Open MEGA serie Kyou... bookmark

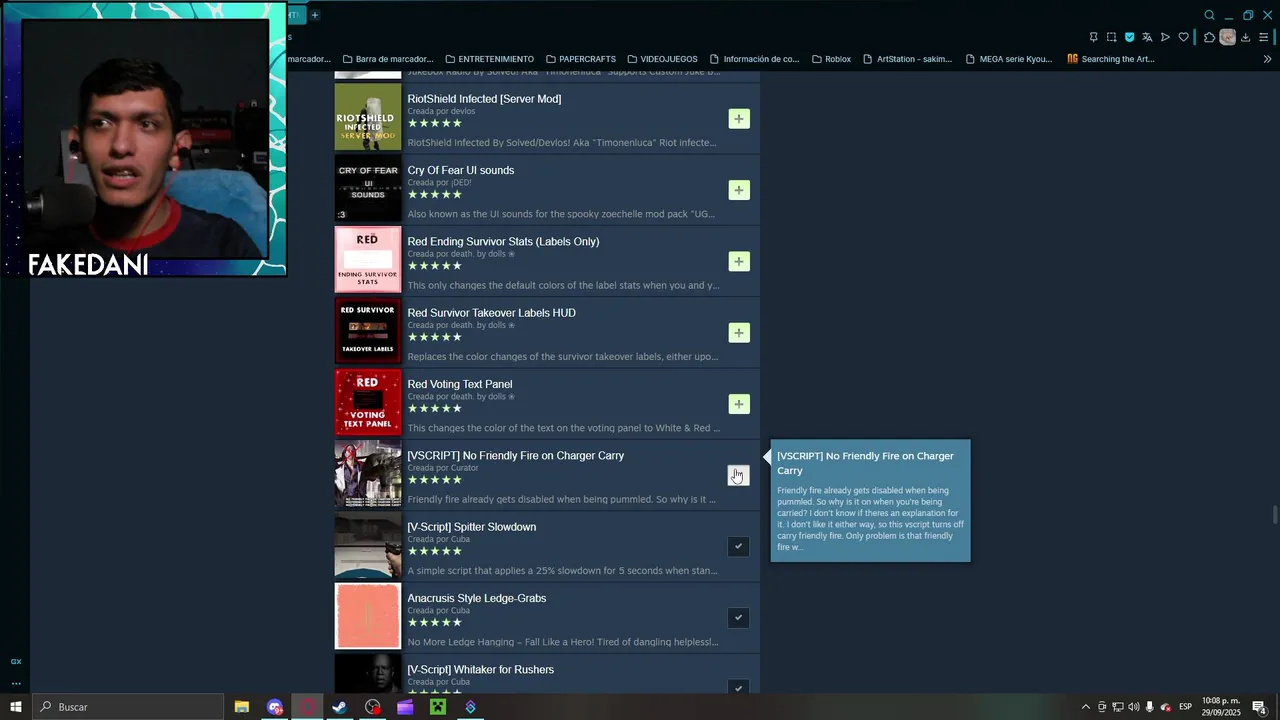point(1009,59)
